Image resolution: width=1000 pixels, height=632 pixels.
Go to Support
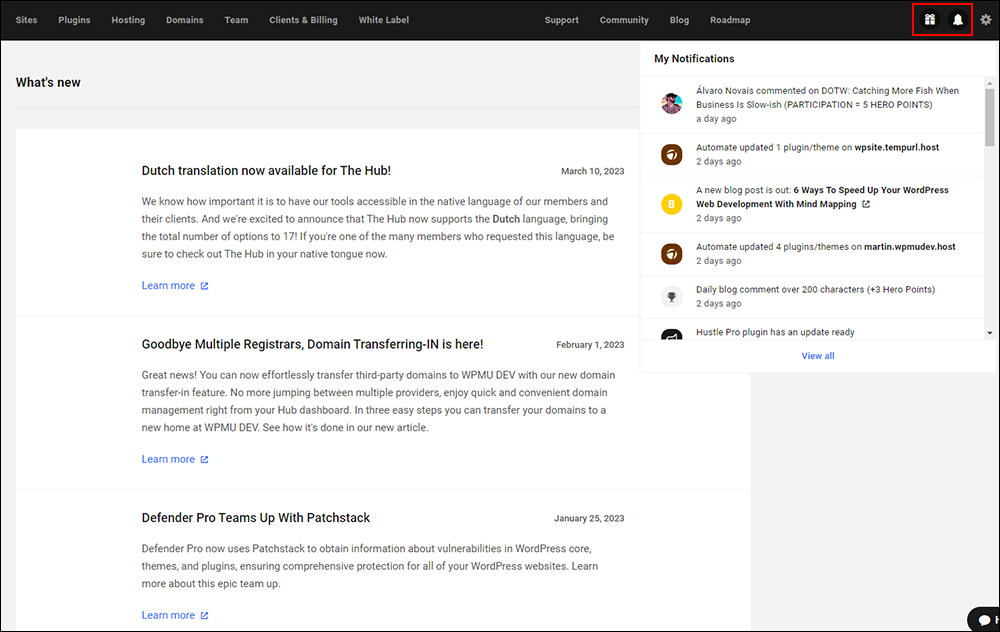(x=562, y=20)
